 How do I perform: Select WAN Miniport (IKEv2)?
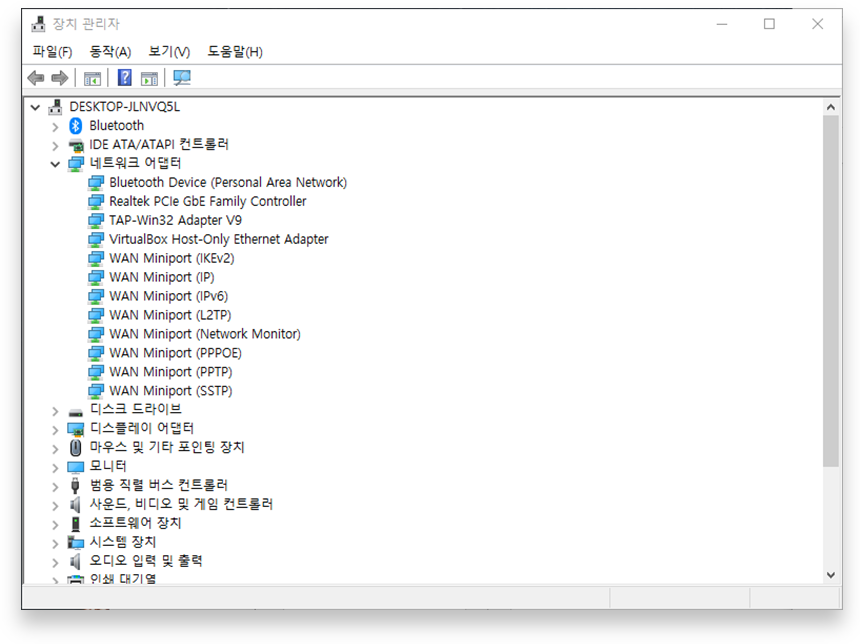click(172, 258)
